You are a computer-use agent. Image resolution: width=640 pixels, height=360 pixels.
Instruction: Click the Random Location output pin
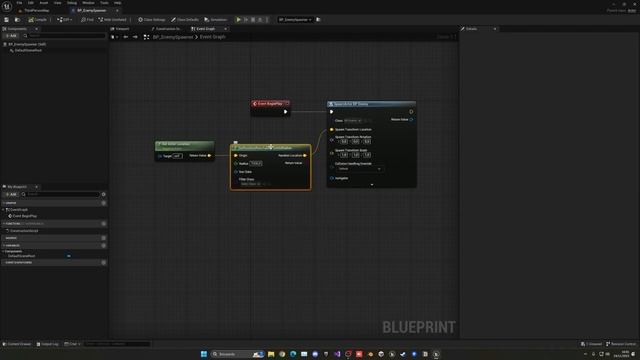(305, 156)
